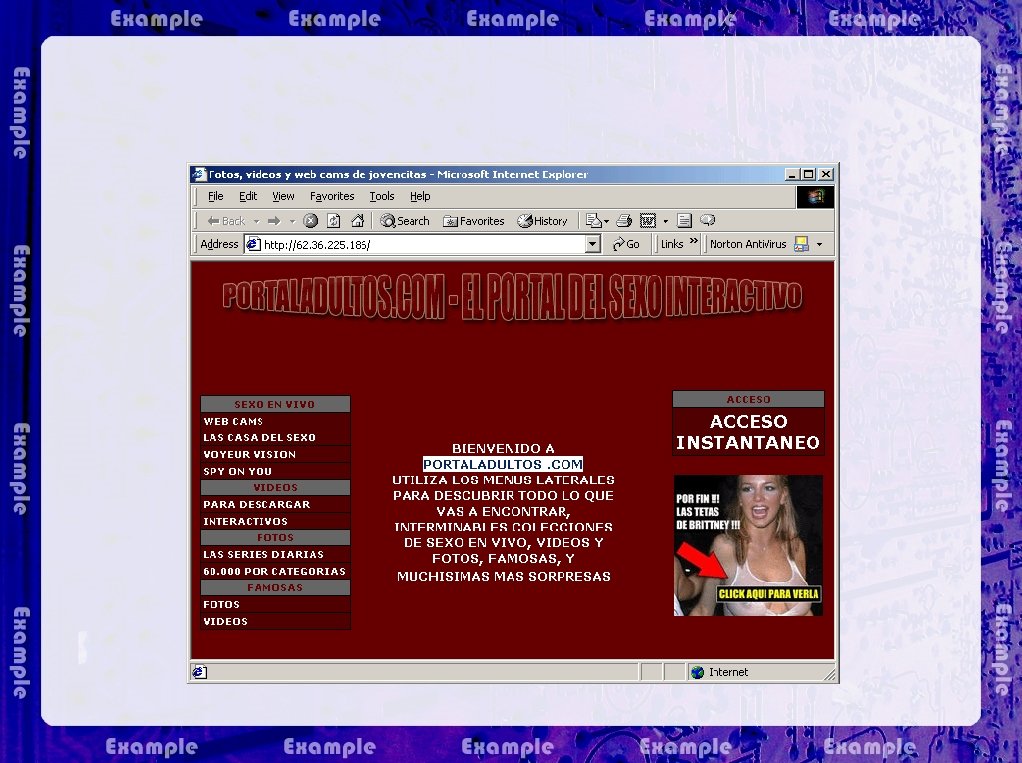Minimize the Internet Explorer window
The height and width of the screenshot is (763, 1022).
(x=793, y=175)
